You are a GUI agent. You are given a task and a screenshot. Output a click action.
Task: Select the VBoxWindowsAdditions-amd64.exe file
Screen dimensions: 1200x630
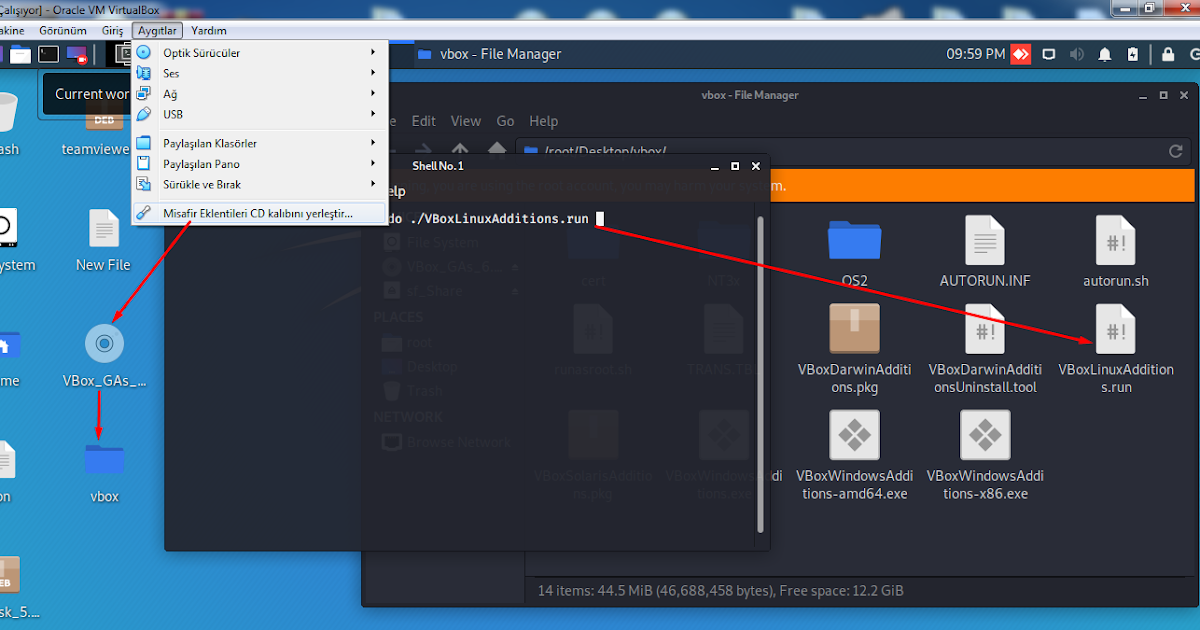point(854,455)
